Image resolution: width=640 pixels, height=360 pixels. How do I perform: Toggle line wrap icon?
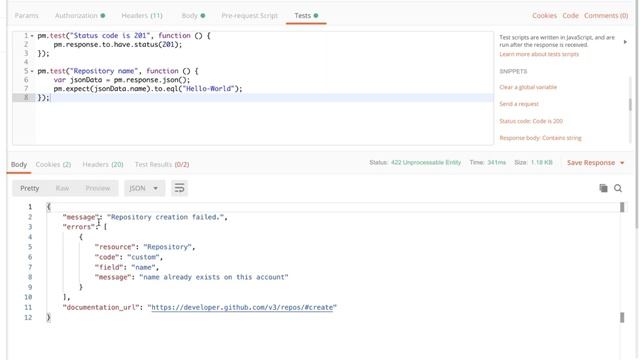(x=179, y=188)
